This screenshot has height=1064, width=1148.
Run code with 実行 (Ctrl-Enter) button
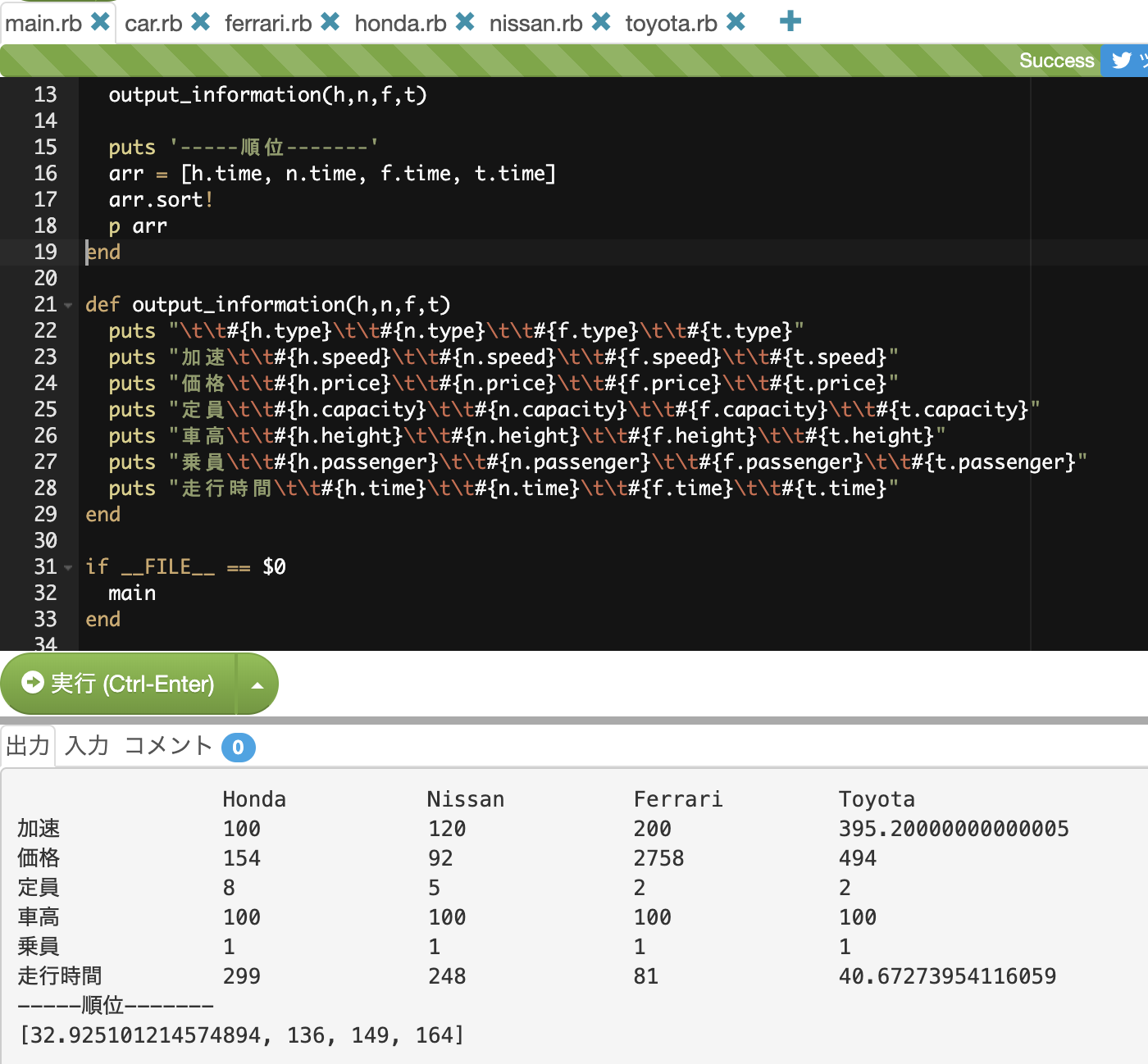(x=119, y=684)
